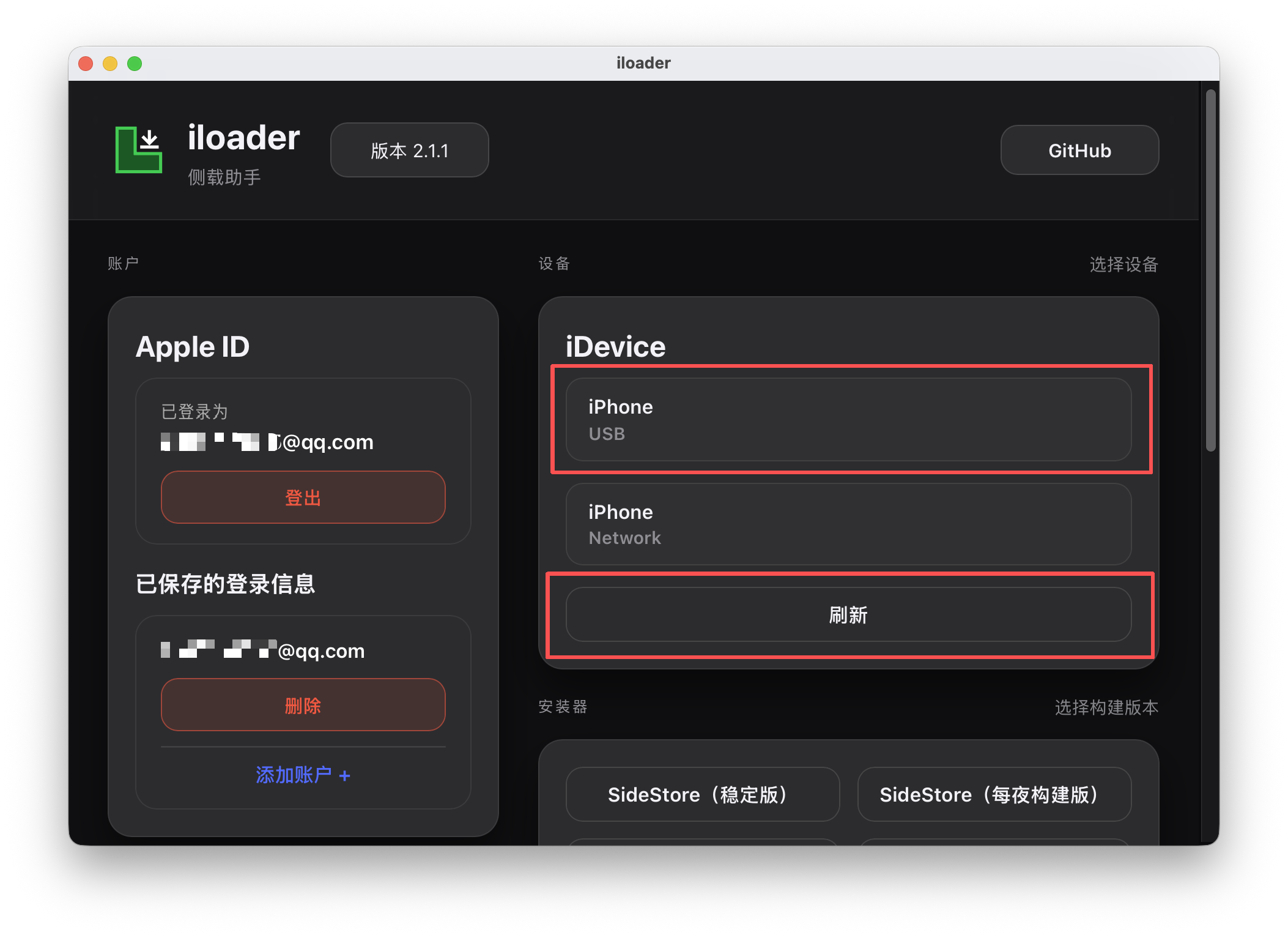1288x935 pixels.
Task: Open the GitHub link button
Action: tap(1079, 151)
